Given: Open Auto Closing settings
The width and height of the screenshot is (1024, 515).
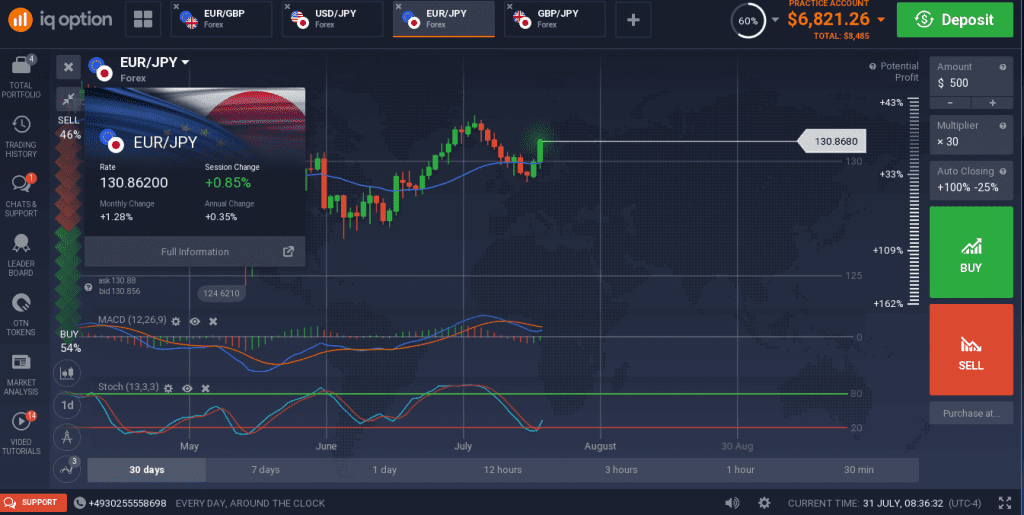Looking at the screenshot, I should 971,181.
